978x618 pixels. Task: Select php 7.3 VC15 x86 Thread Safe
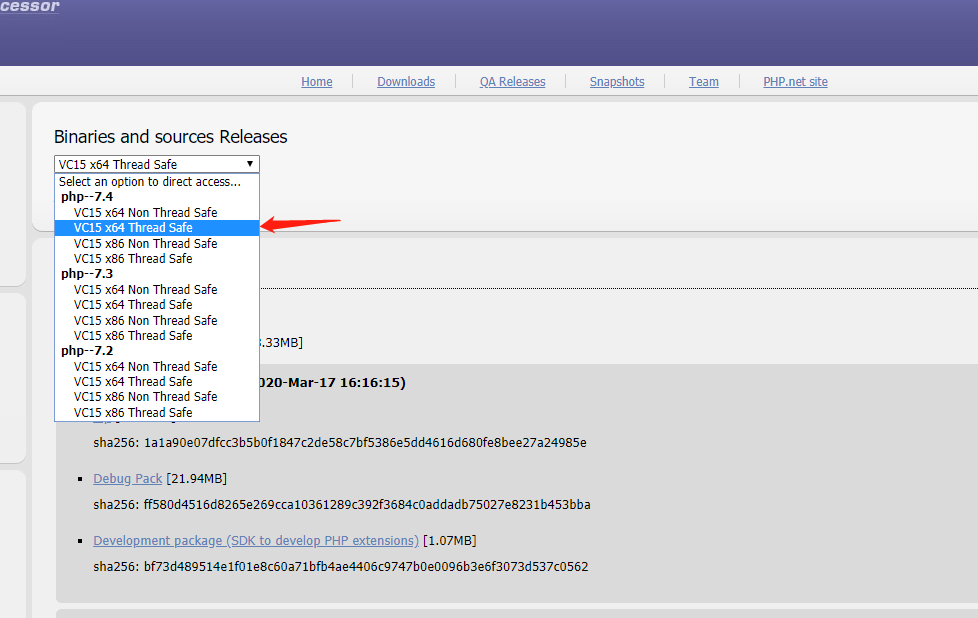coord(157,336)
